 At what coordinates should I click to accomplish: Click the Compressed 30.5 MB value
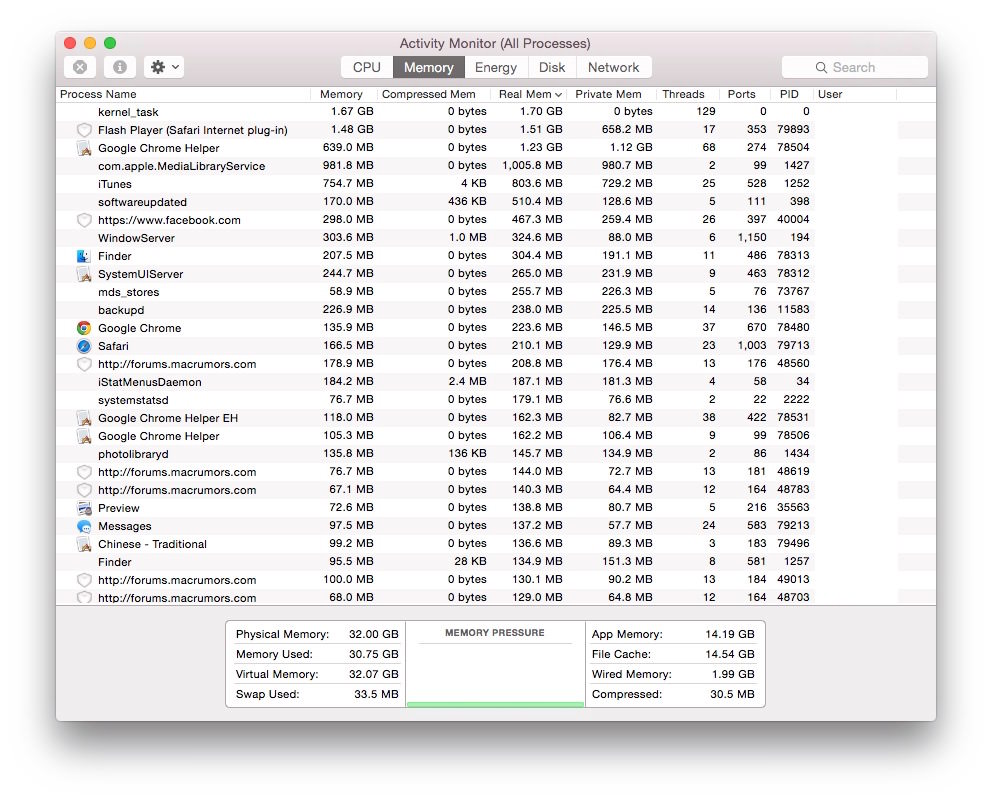[732, 694]
